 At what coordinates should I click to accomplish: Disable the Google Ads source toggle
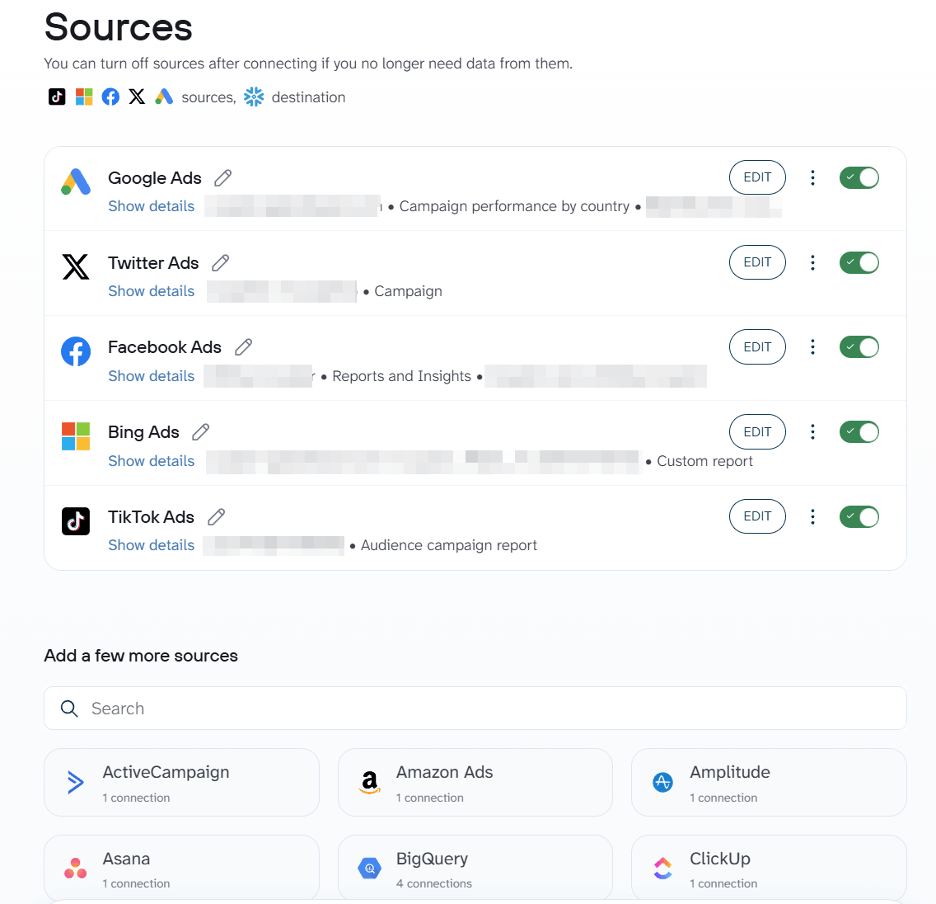(x=859, y=178)
